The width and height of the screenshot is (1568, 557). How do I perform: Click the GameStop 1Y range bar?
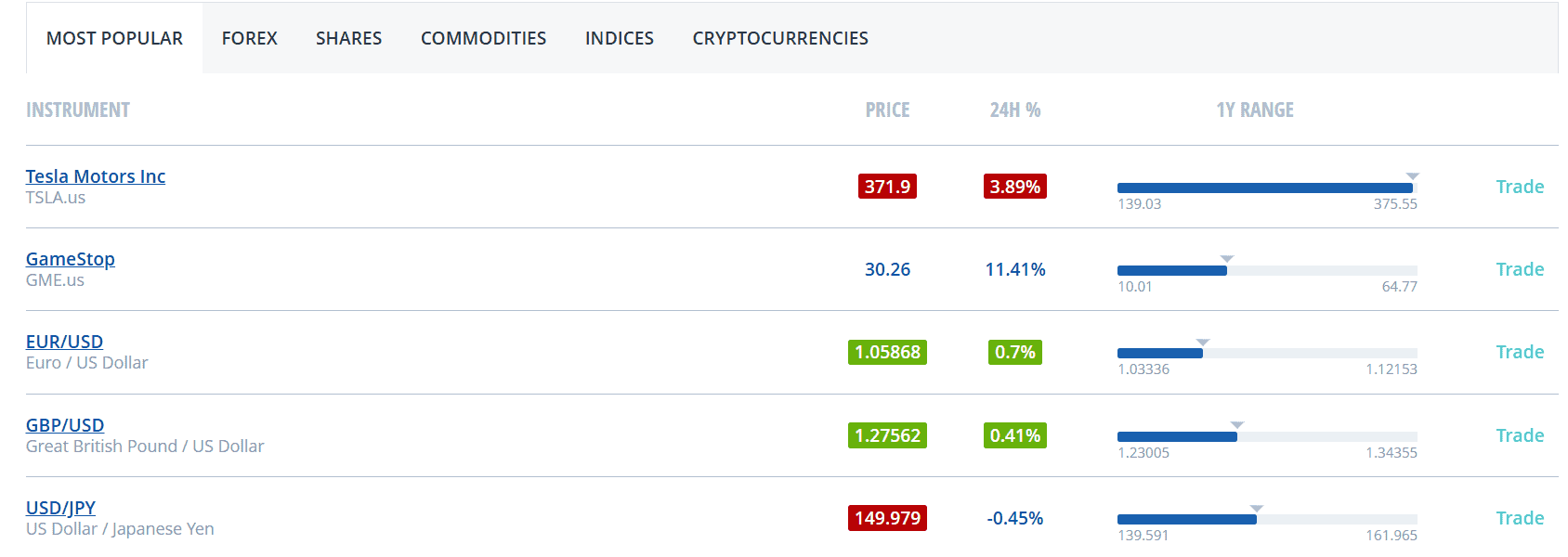click(1267, 271)
